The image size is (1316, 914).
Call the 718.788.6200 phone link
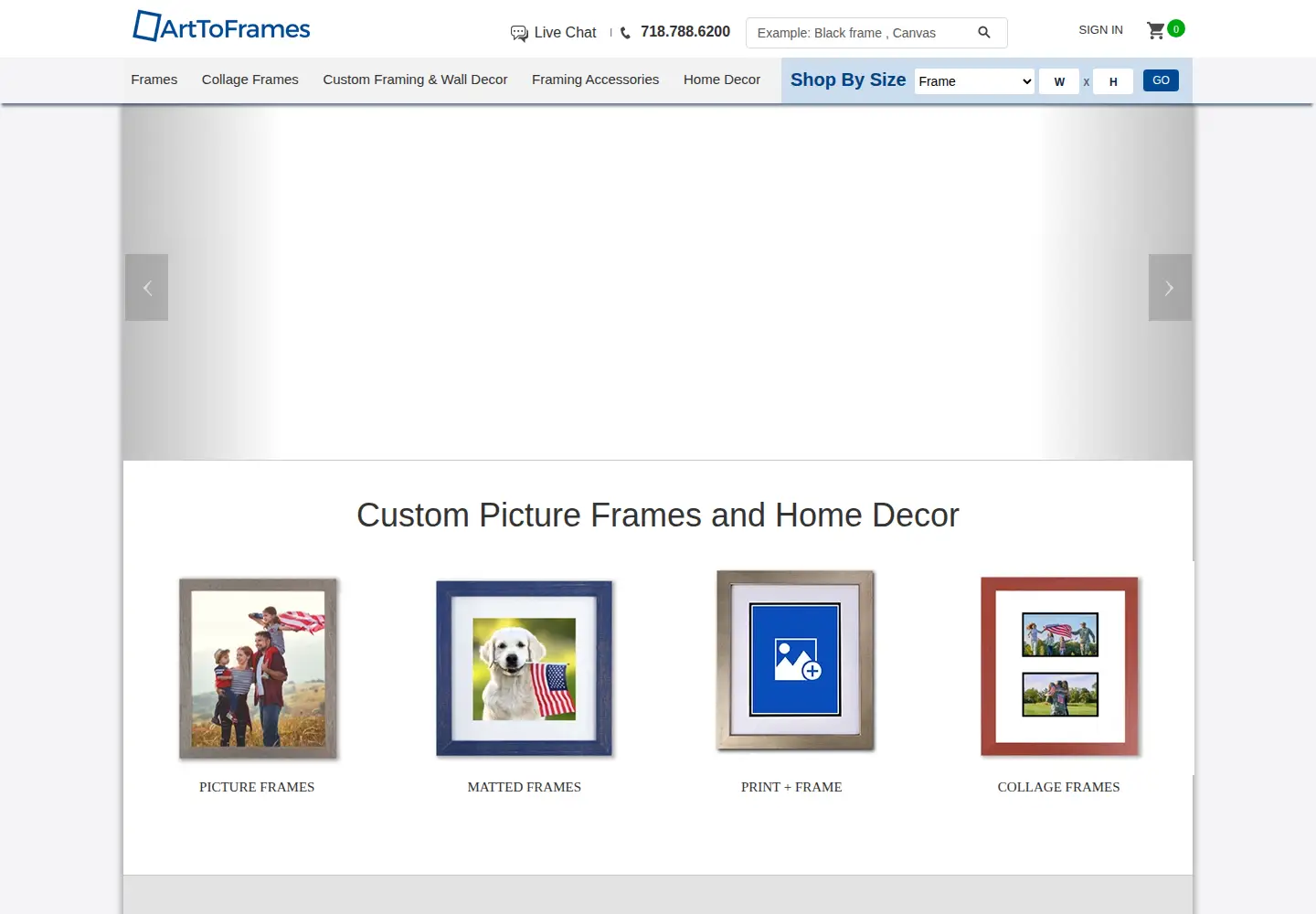pos(685,32)
